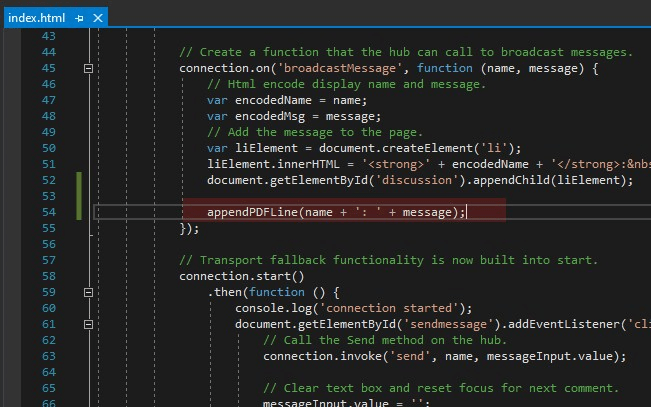Click line number 45 in the gutter
The width and height of the screenshot is (651, 407).
tap(49, 68)
